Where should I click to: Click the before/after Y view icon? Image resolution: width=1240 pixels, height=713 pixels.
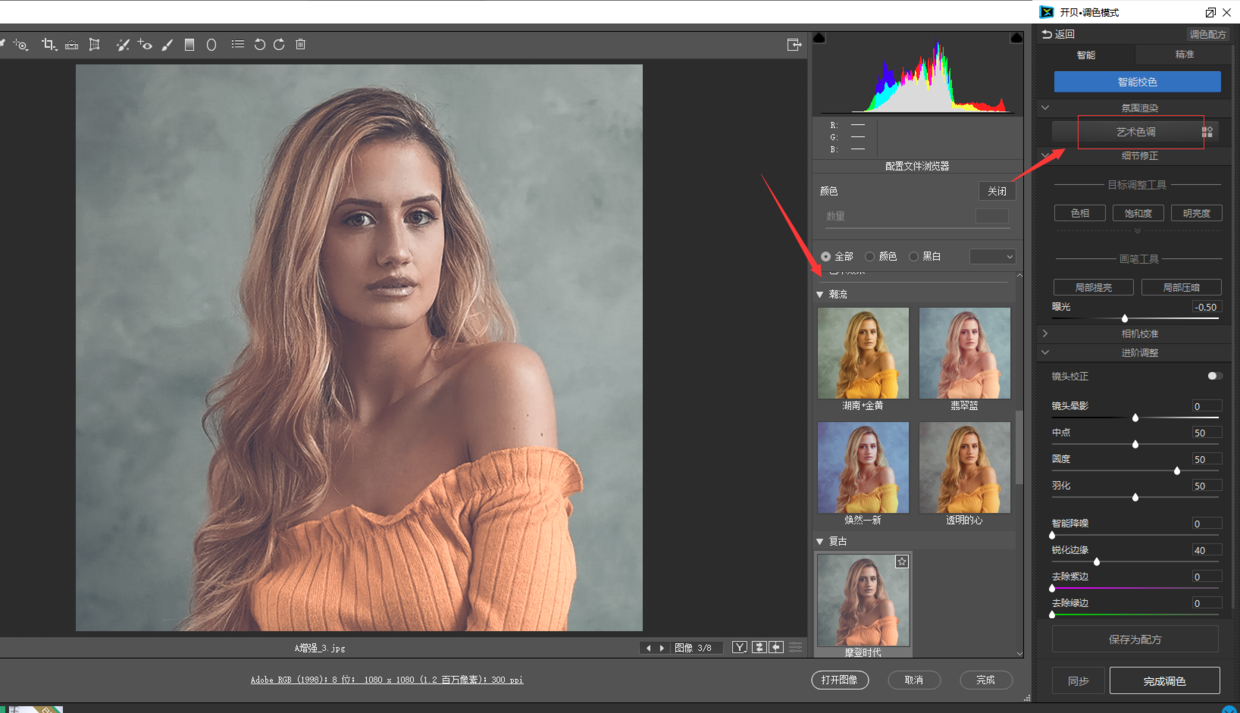739,648
